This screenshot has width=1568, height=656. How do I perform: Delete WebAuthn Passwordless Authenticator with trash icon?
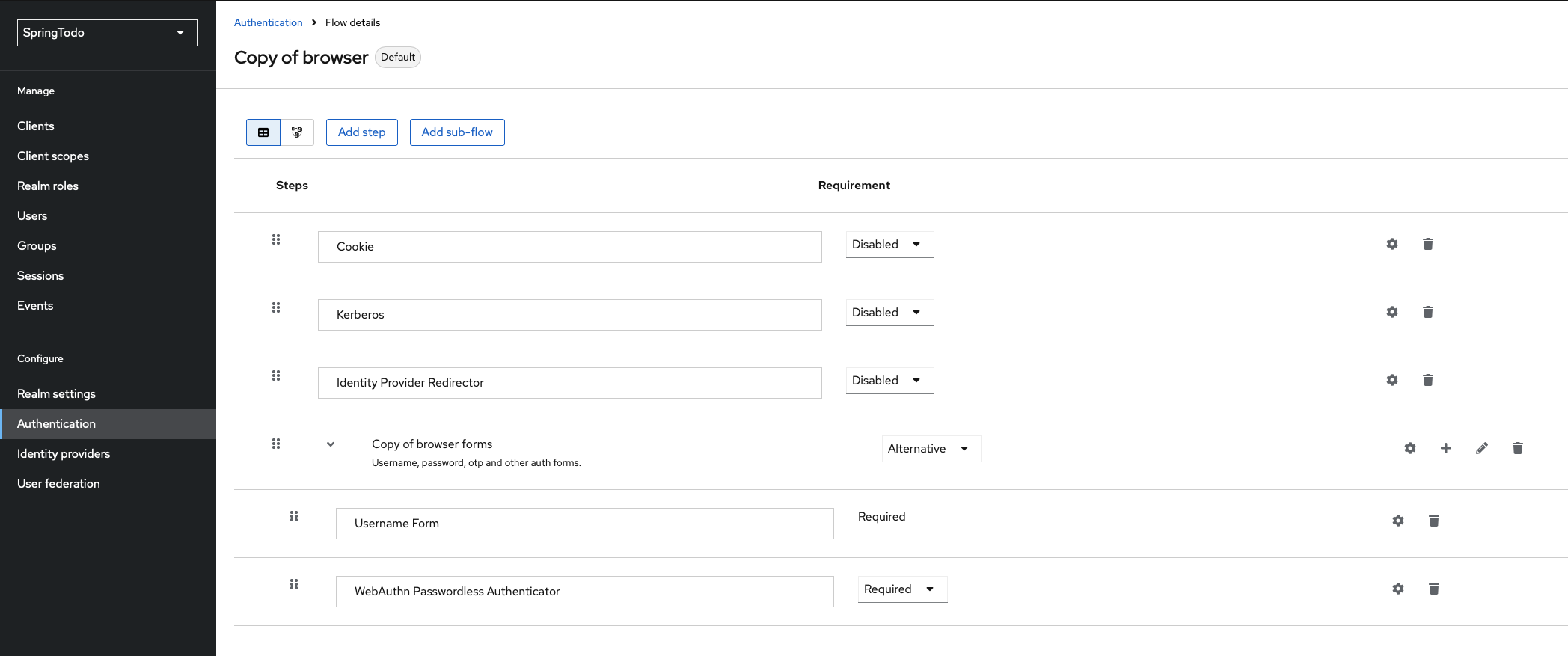[1434, 589]
